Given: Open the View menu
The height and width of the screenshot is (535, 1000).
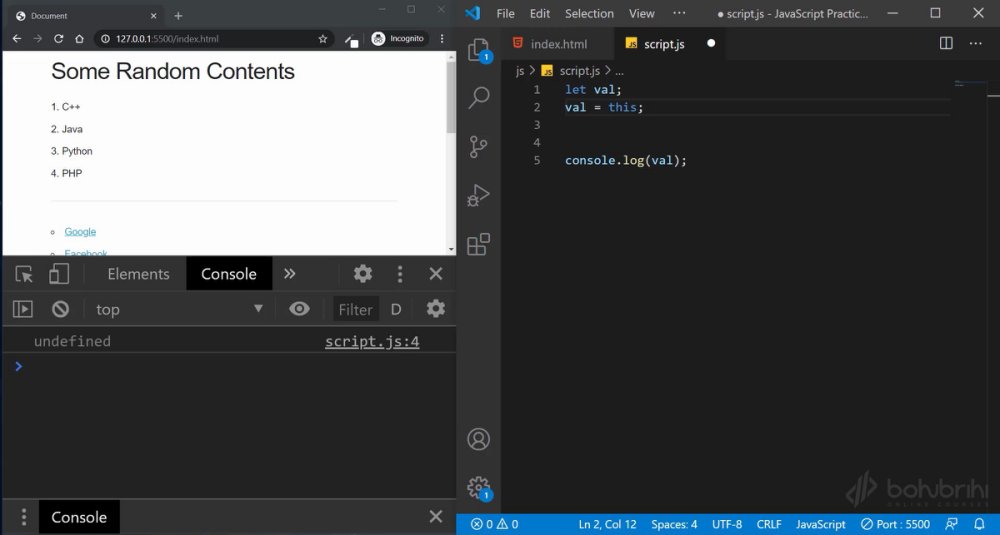Looking at the screenshot, I should [x=642, y=13].
